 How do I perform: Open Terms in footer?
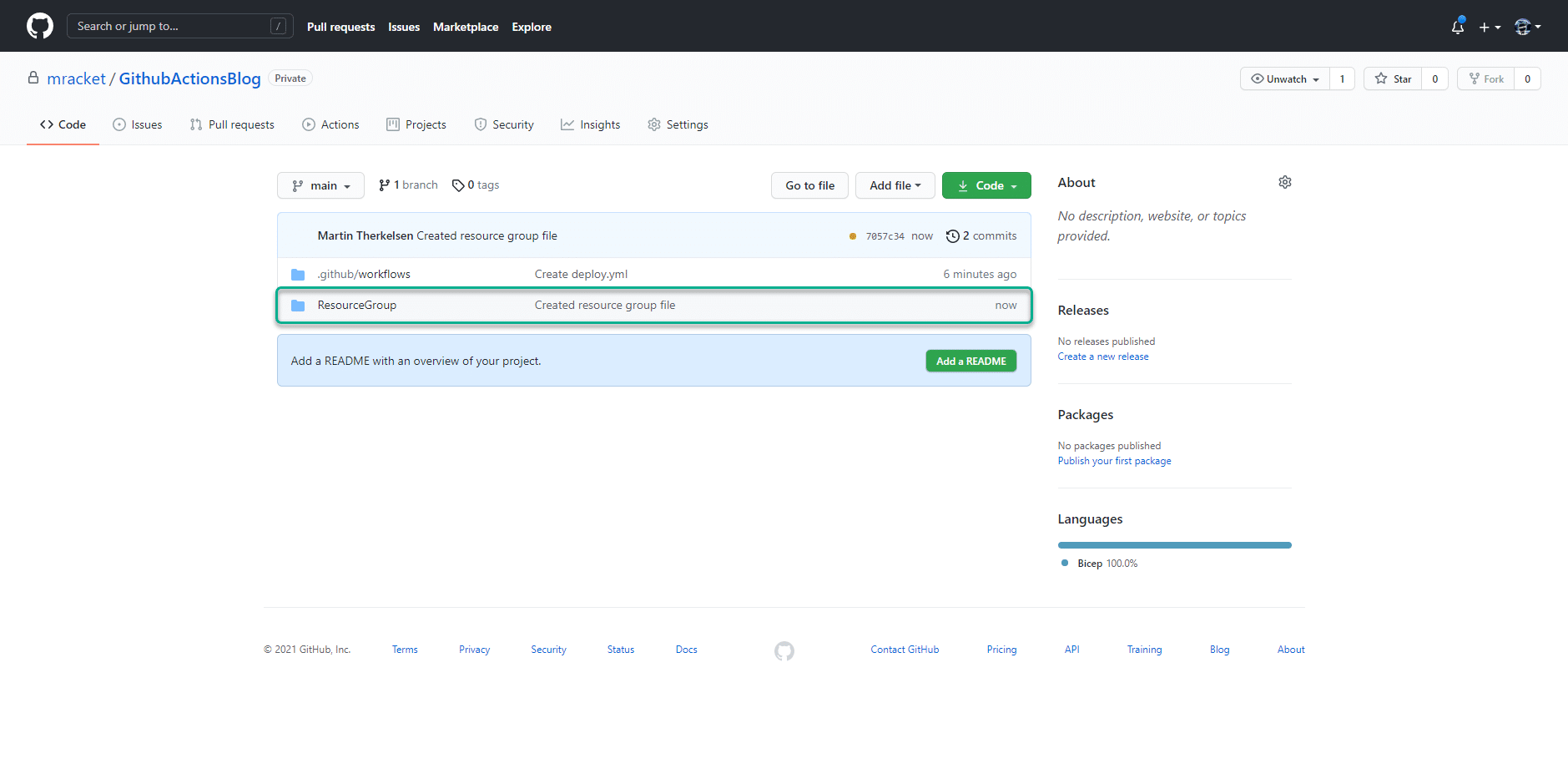pyautogui.click(x=405, y=650)
